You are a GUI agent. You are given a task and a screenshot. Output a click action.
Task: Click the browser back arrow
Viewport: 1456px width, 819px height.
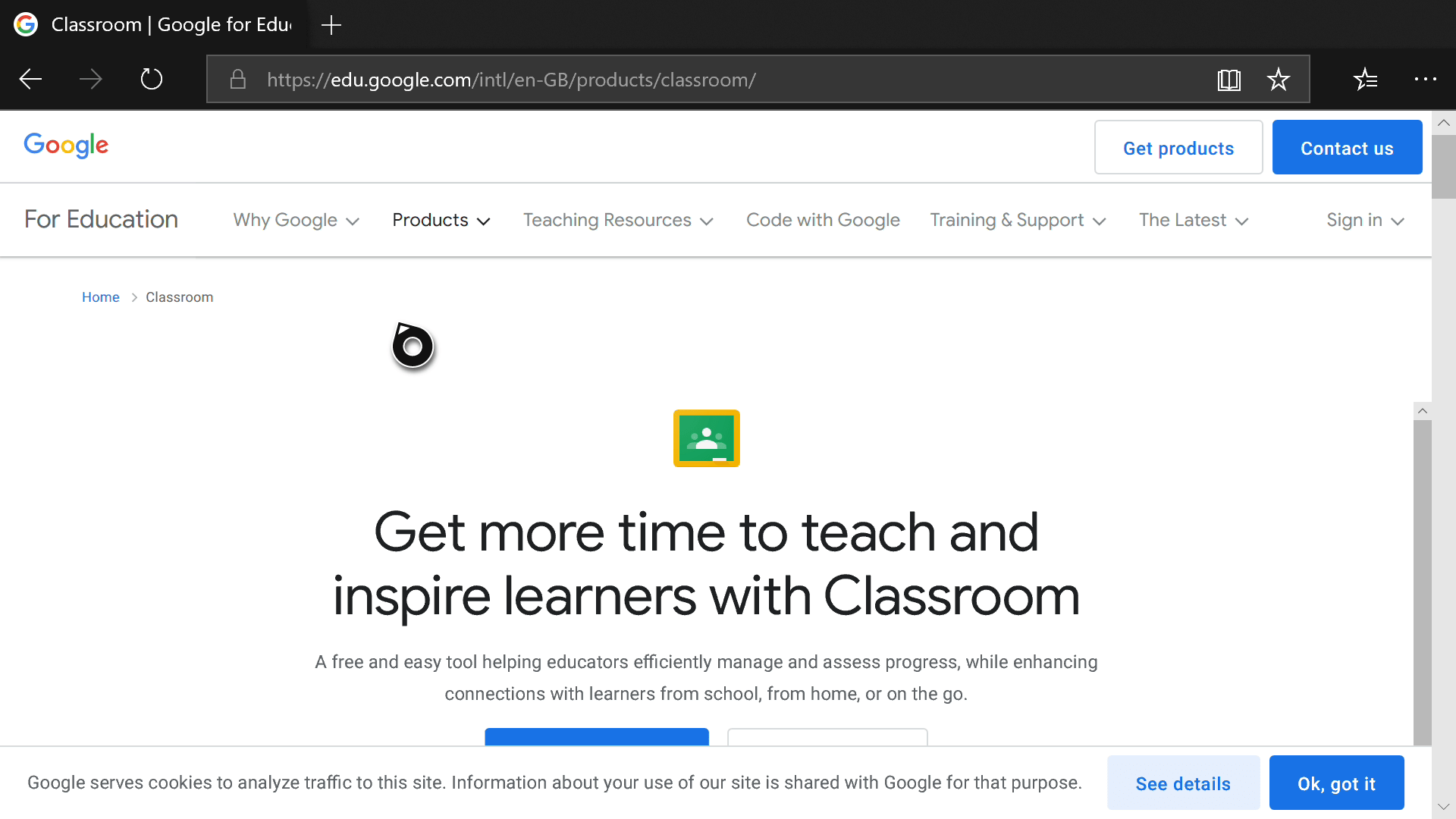point(30,79)
